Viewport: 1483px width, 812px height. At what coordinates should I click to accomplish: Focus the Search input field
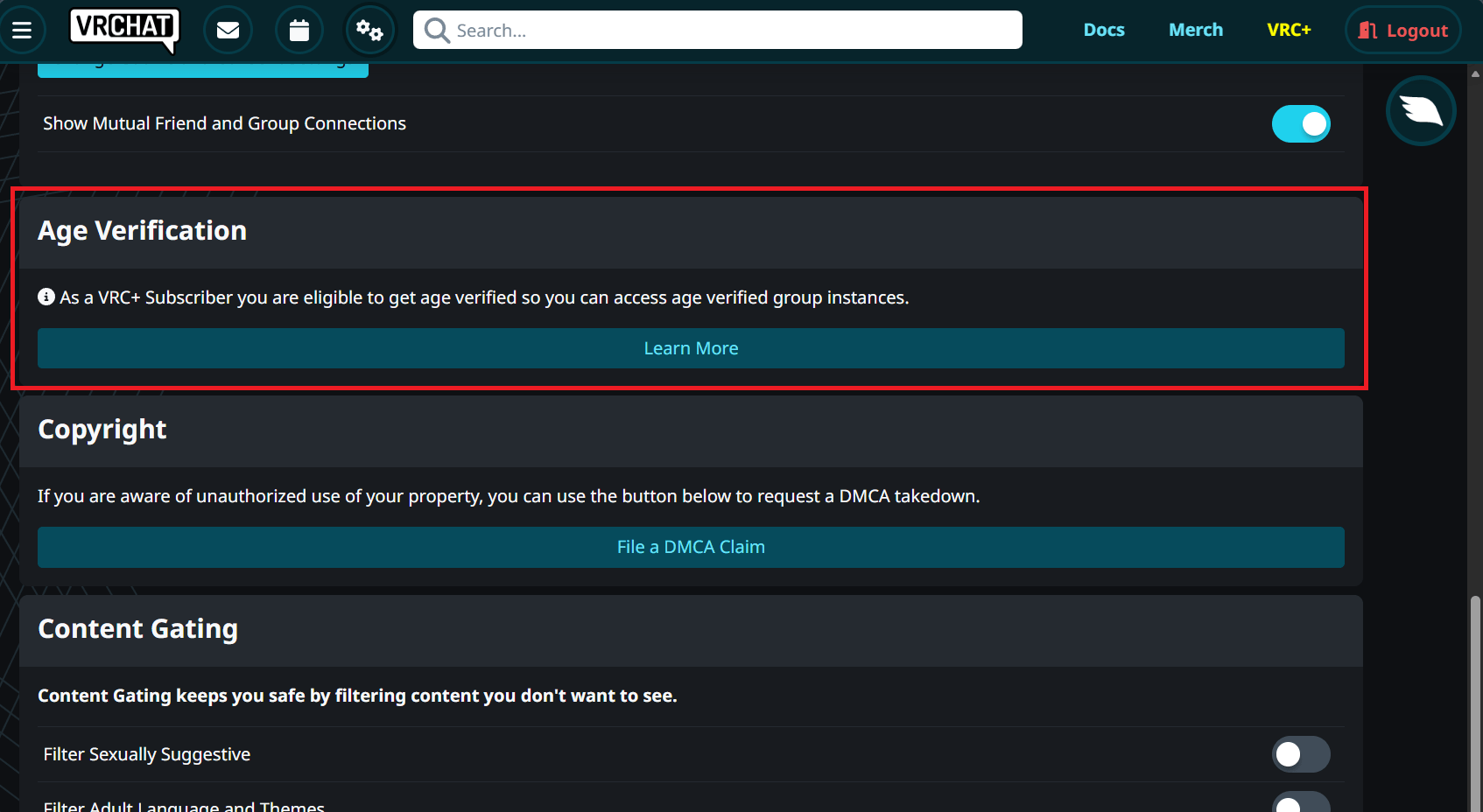[x=735, y=31]
